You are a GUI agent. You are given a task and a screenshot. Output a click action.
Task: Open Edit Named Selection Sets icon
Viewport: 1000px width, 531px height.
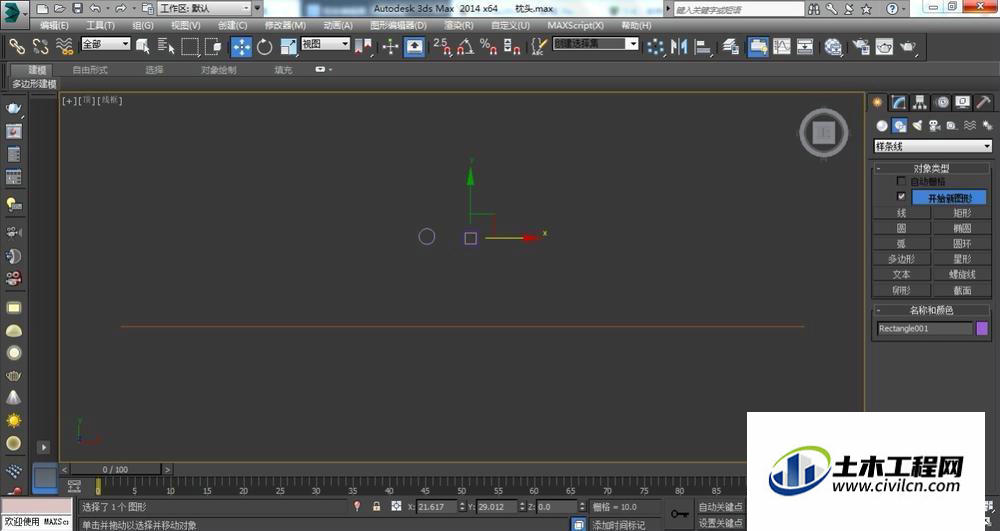coord(539,47)
